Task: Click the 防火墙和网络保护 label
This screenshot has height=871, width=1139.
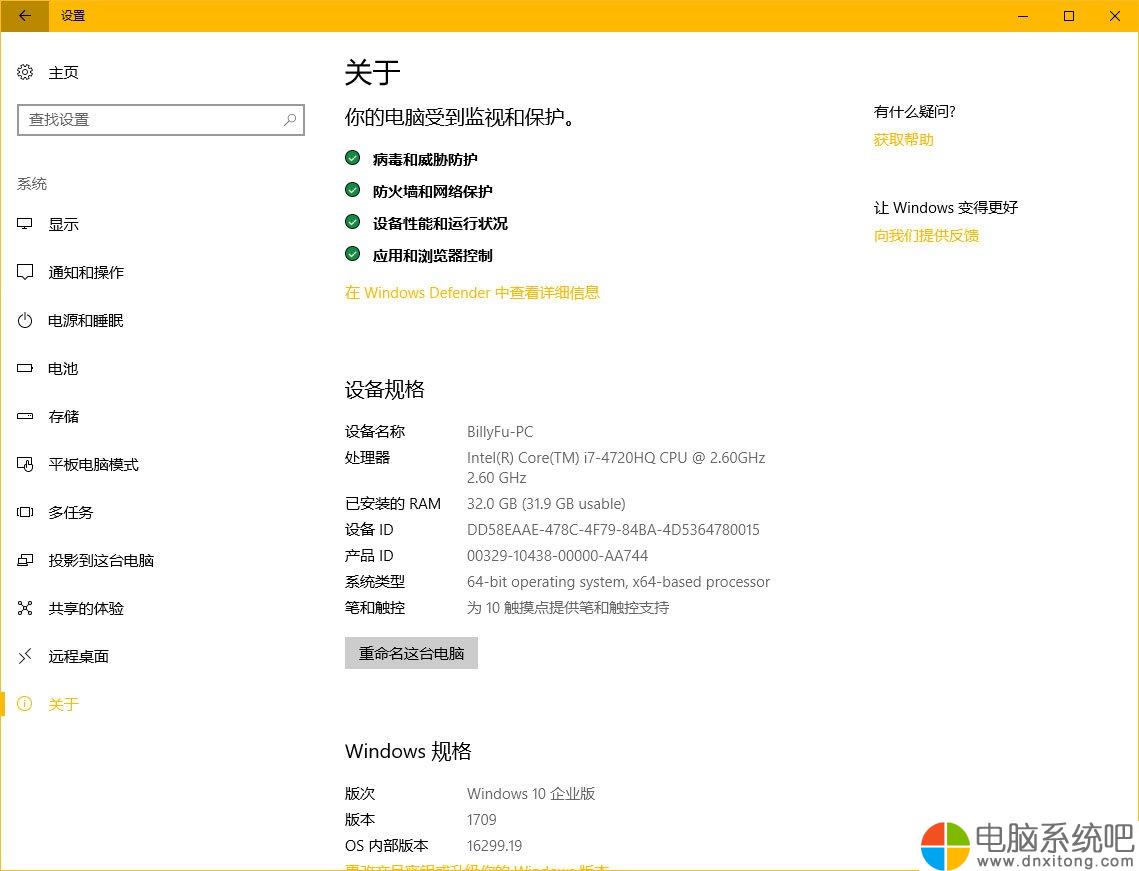Action: [432, 191]
